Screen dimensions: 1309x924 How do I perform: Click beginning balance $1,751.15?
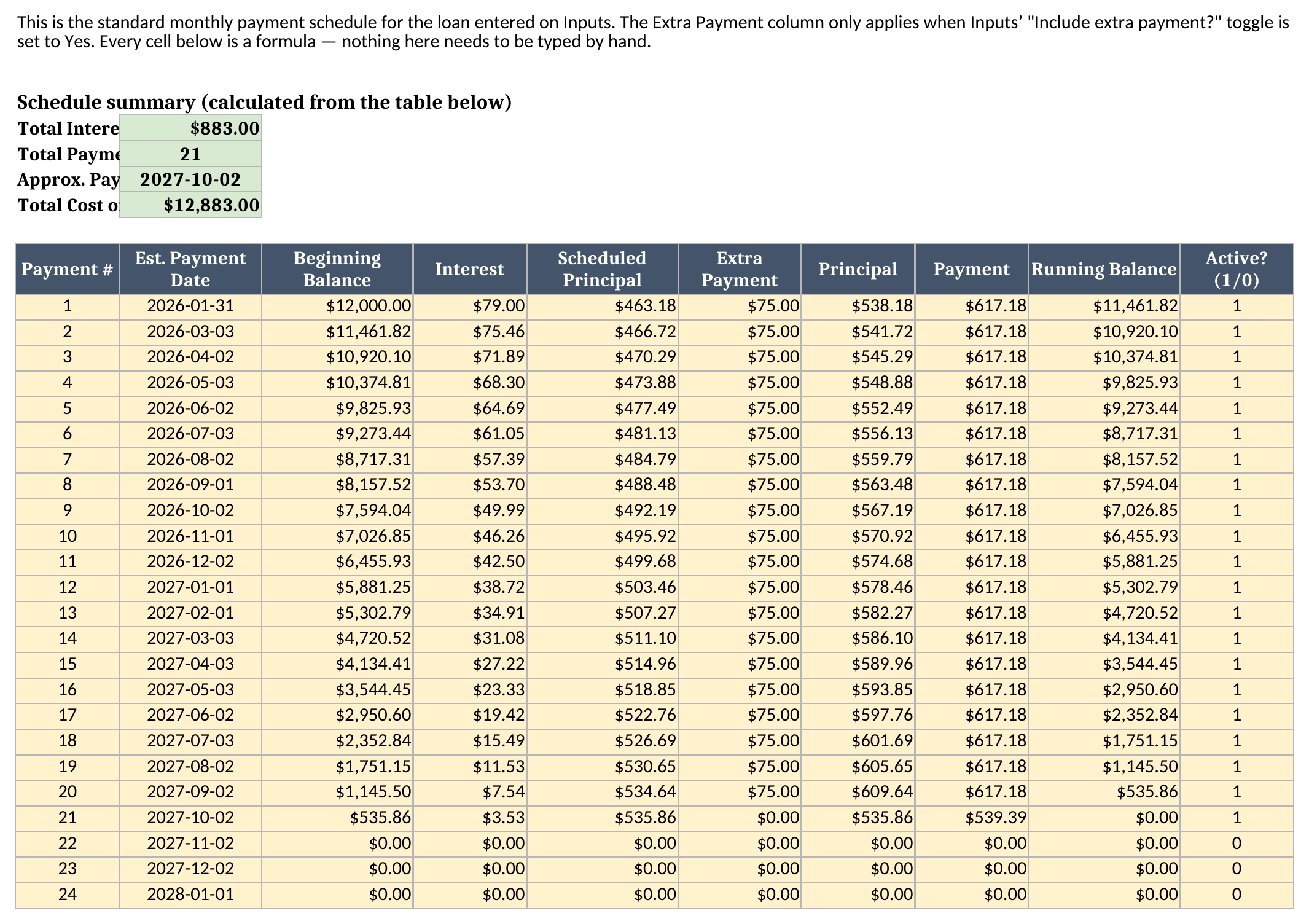click(337, 767)
